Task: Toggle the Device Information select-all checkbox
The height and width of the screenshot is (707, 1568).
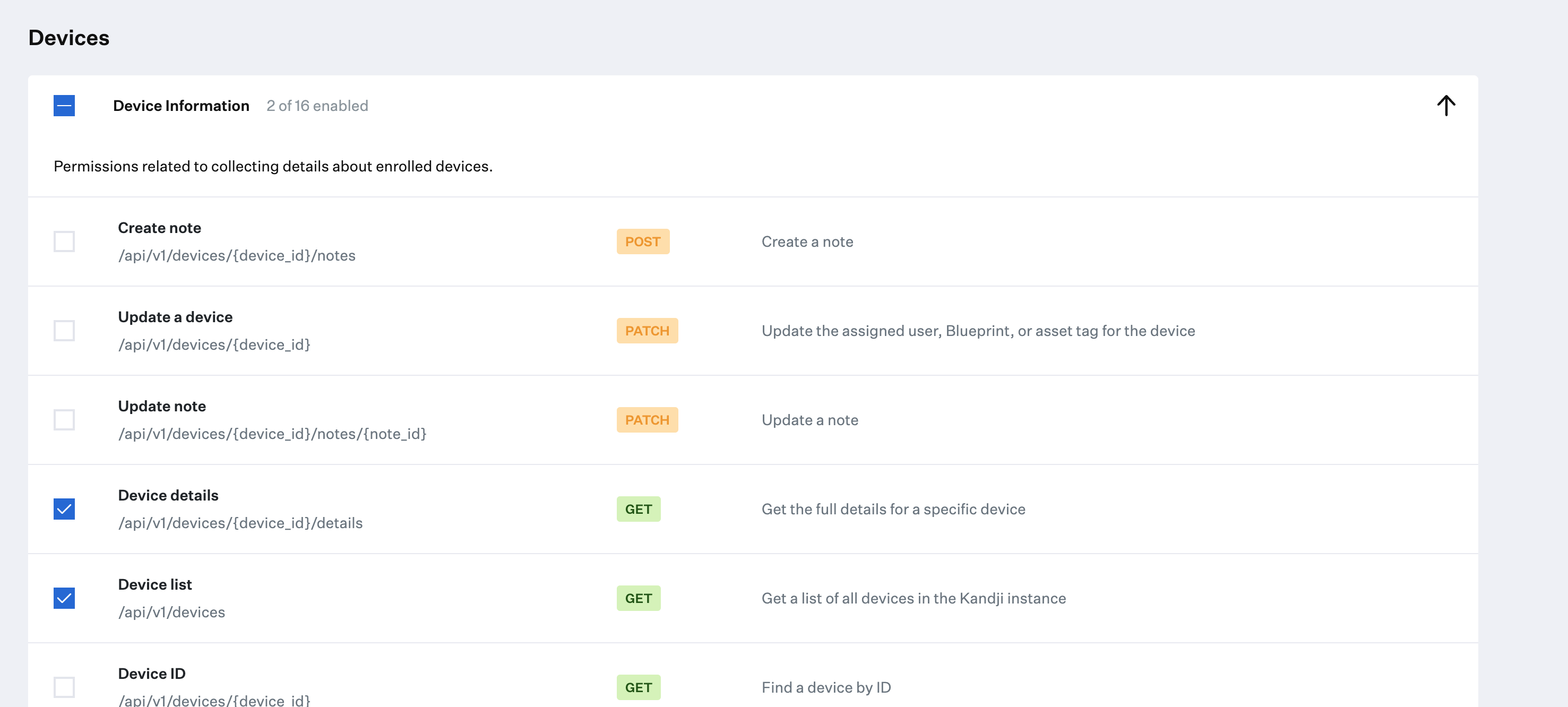Action: point(64,105)
